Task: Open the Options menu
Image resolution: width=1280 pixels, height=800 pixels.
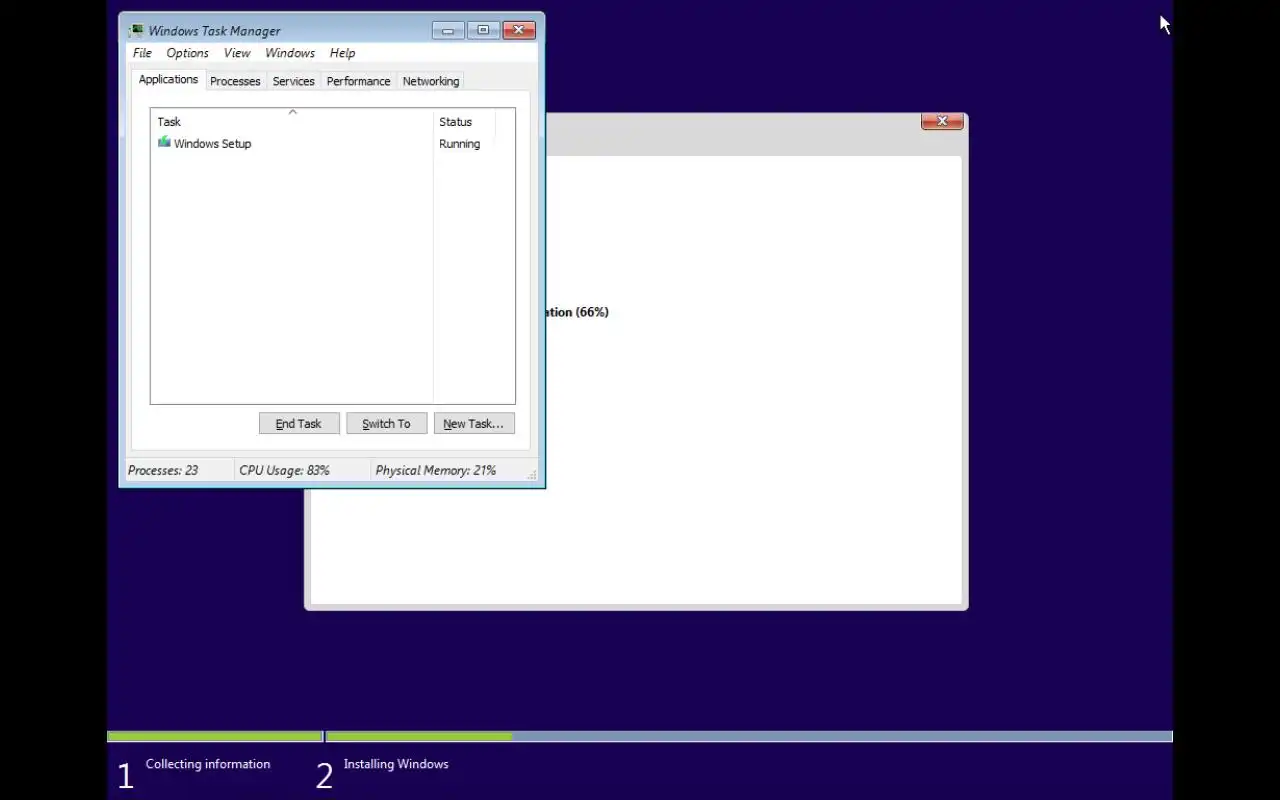Action: click(187, 53)
